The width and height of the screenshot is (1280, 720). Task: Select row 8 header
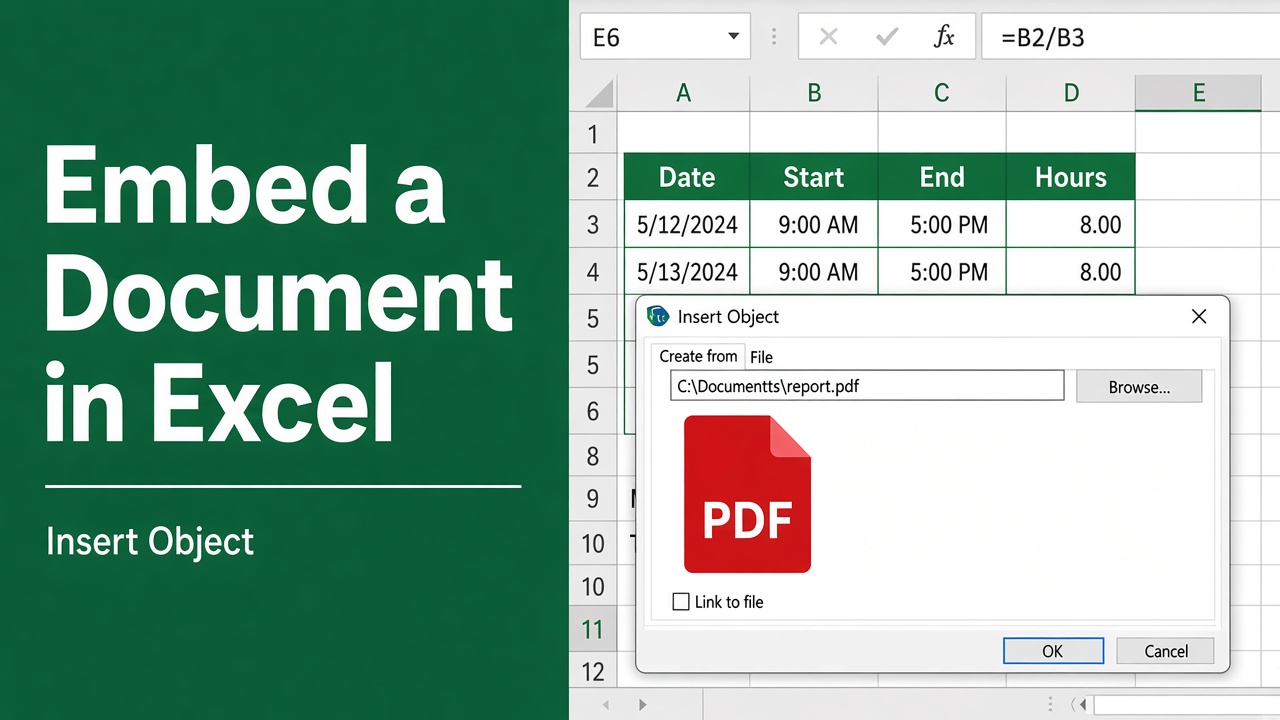(x=593, y=456)
